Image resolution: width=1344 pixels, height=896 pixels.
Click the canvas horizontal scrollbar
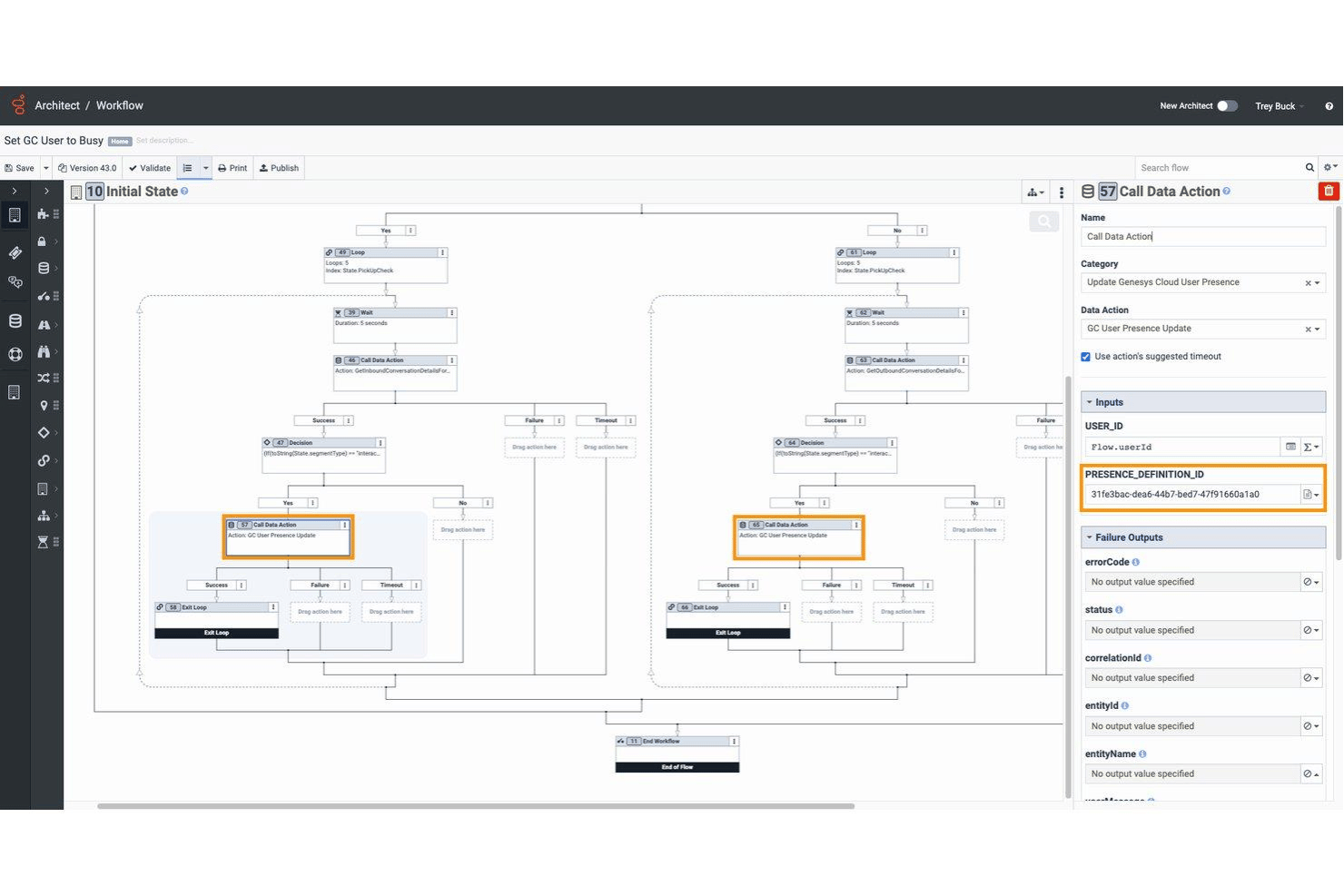tap(476, 806)
